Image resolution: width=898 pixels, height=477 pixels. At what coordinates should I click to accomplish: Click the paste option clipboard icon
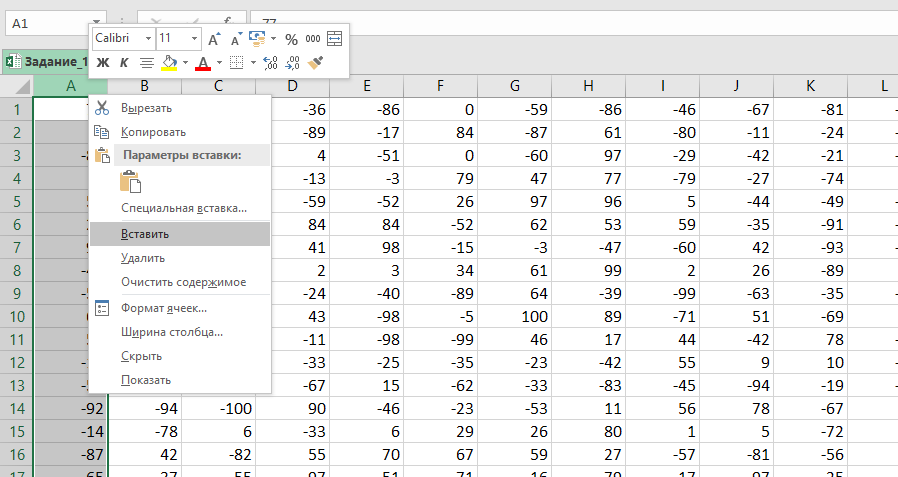131,181
